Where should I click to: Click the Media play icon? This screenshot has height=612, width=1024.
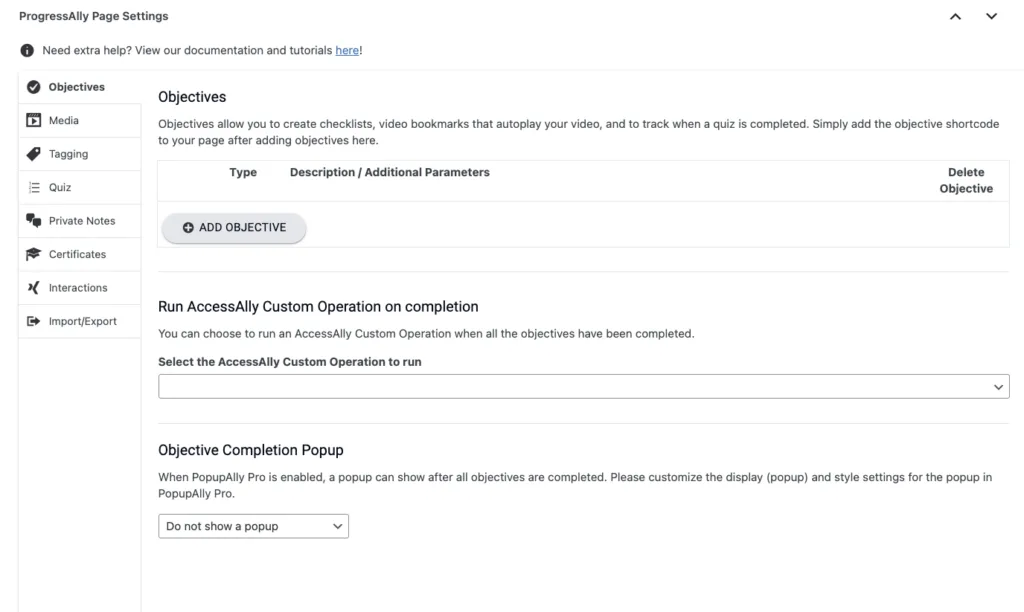pos(33,121)
